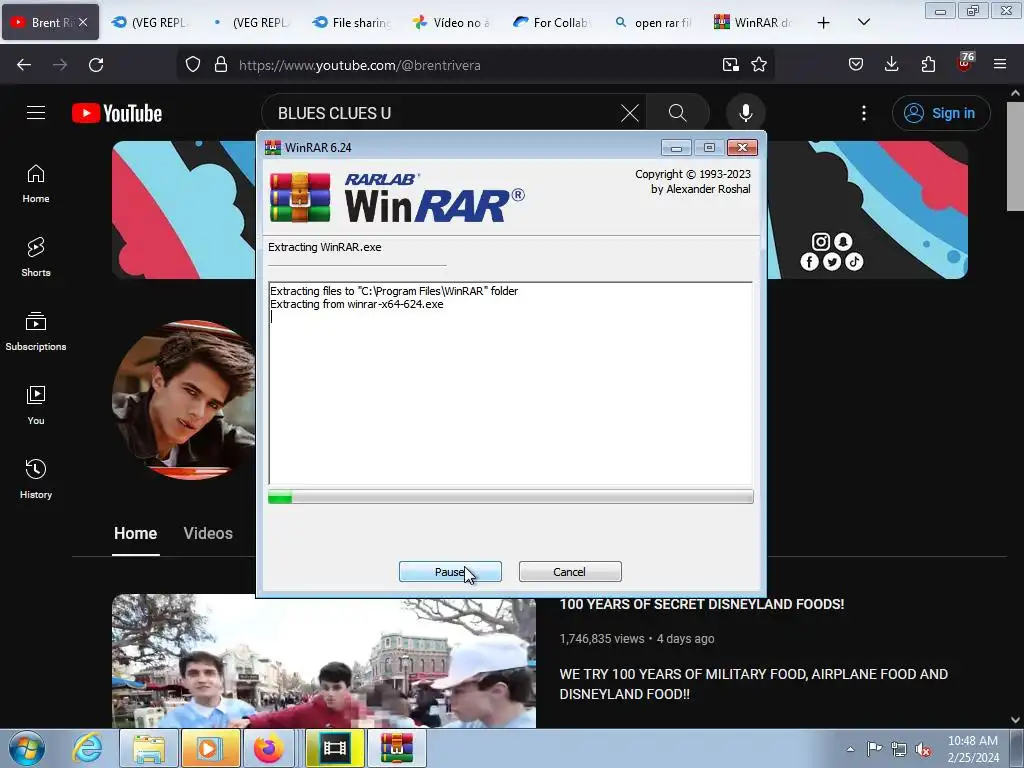Image resolution: width=1024 pixels, height=768 pixels.
Task: Open Pocket save icon
Action: 856,65
